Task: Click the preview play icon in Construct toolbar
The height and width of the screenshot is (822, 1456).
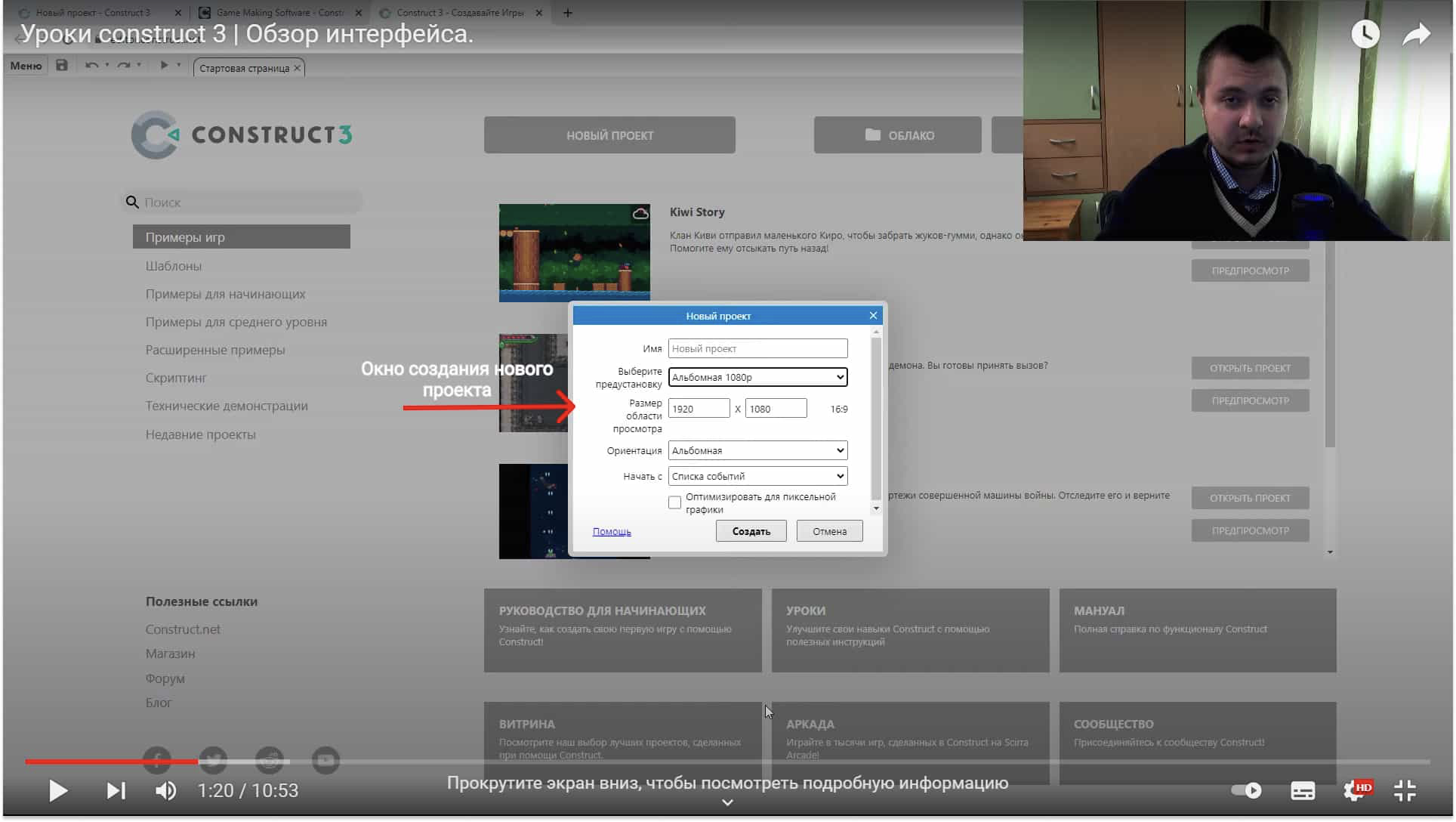Action: tap(164, 66)
